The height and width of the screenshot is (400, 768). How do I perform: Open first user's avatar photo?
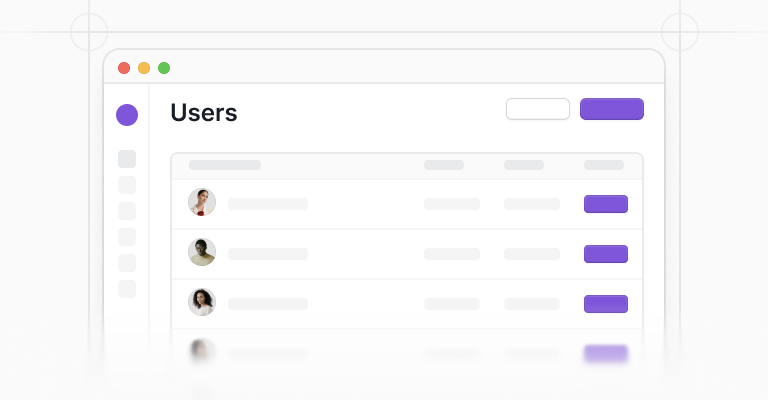pyautogui.click(x=202, y=202)
